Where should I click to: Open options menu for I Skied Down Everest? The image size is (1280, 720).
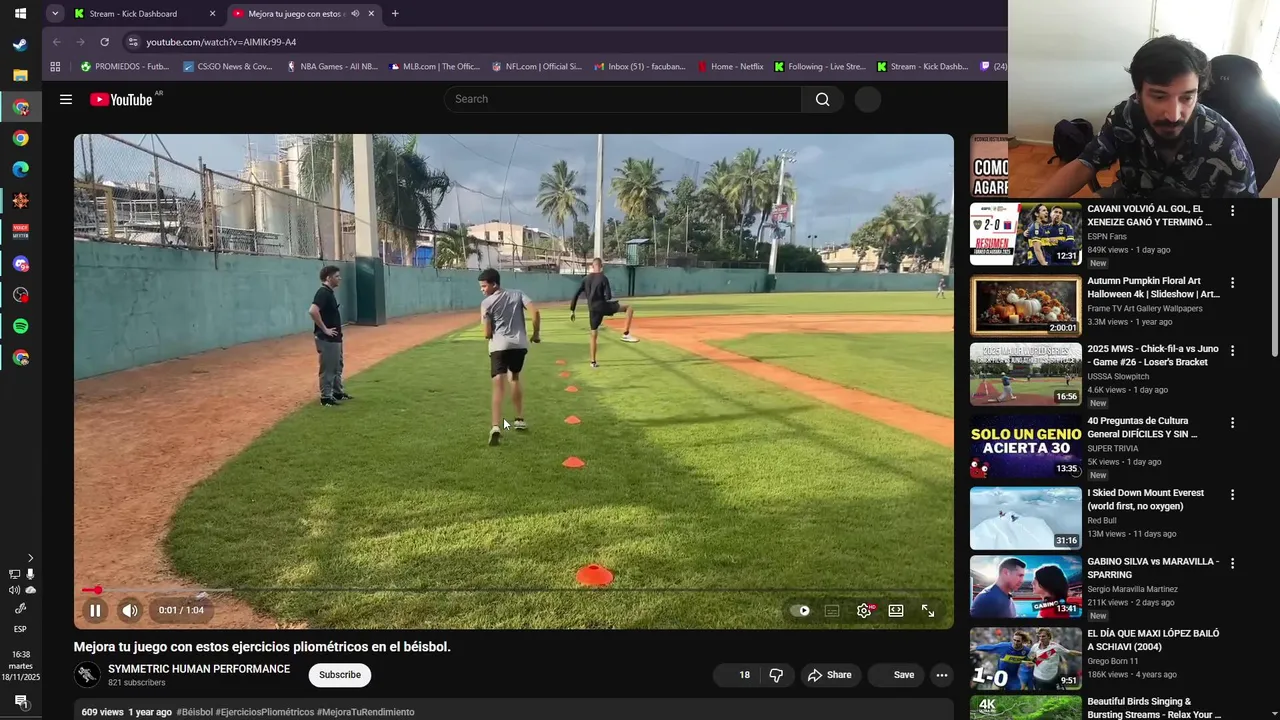[x=1232, y=495]
